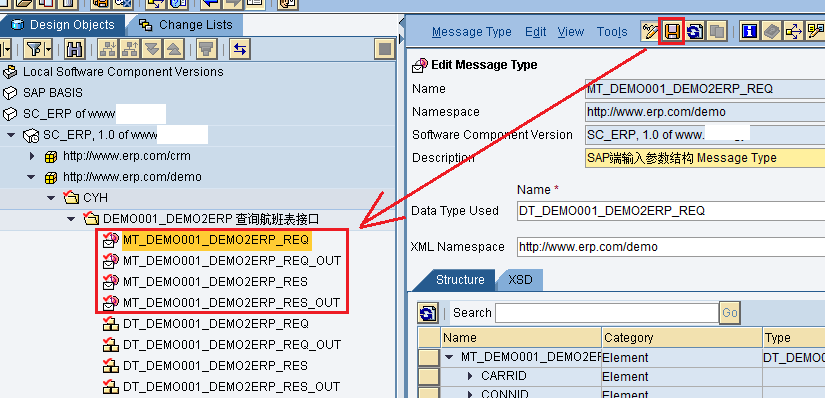This screenshot has height=398, width=825.
Task: Open the filter funnel dropdown arrow
Action: tap(48, 50)
